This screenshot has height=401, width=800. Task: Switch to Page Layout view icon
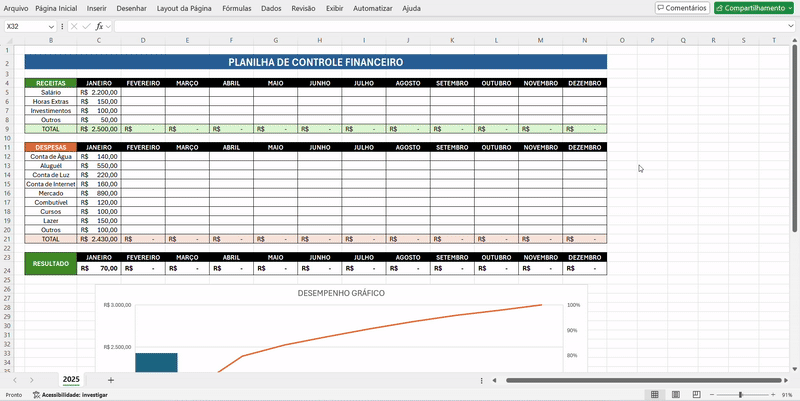(678, 395)
